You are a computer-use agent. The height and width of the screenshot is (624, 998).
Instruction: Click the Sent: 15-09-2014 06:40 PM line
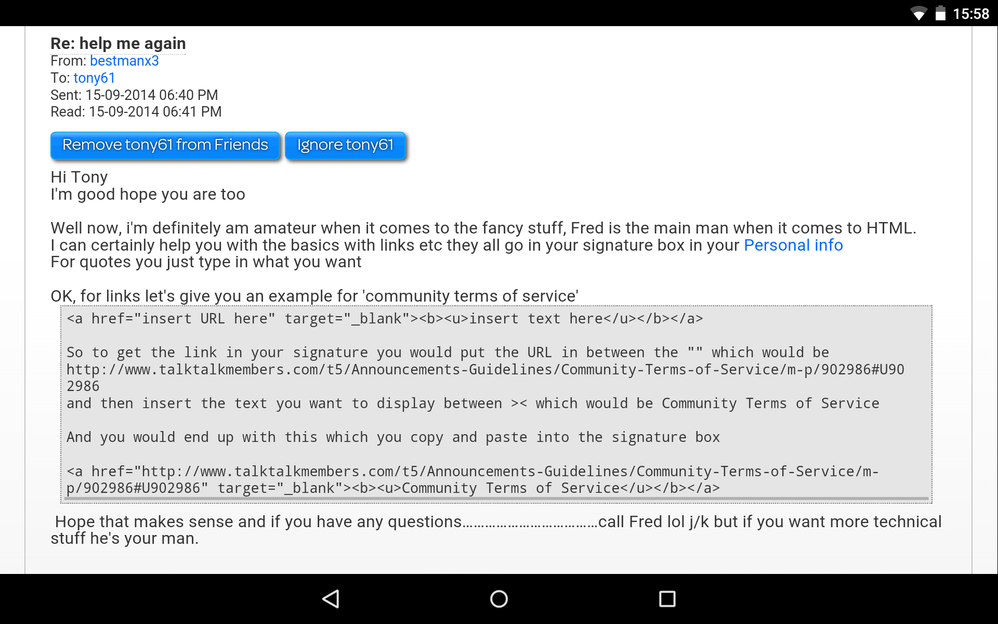pyautogui.click(x=134, y=95)
